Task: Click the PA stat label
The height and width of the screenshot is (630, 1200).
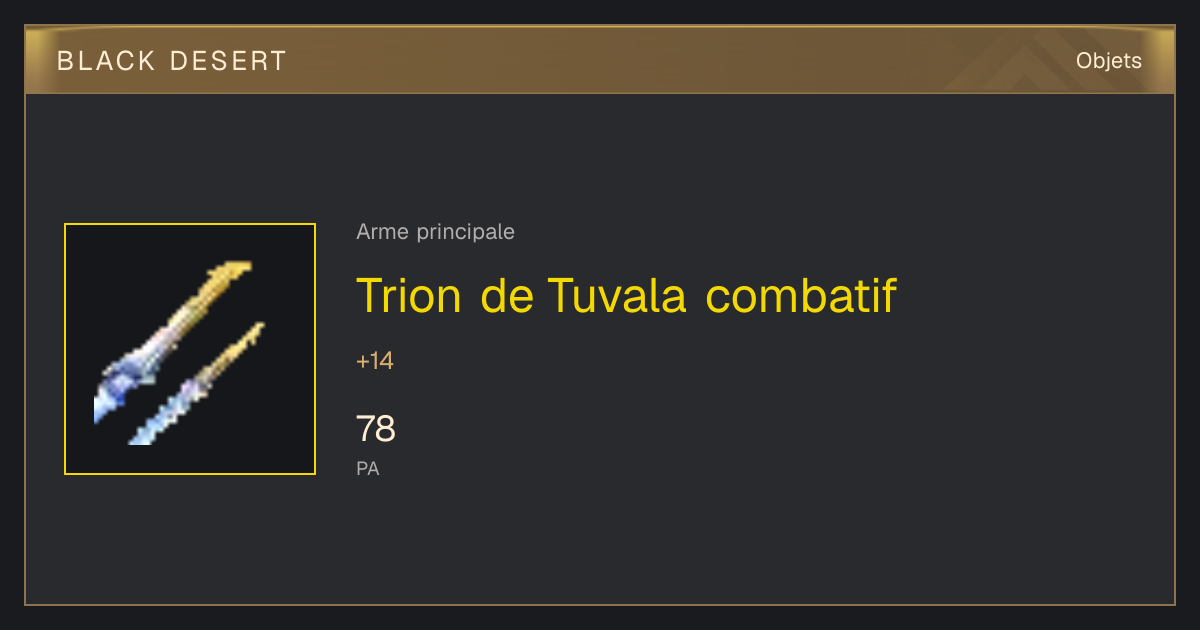Action: coord(368,468)
